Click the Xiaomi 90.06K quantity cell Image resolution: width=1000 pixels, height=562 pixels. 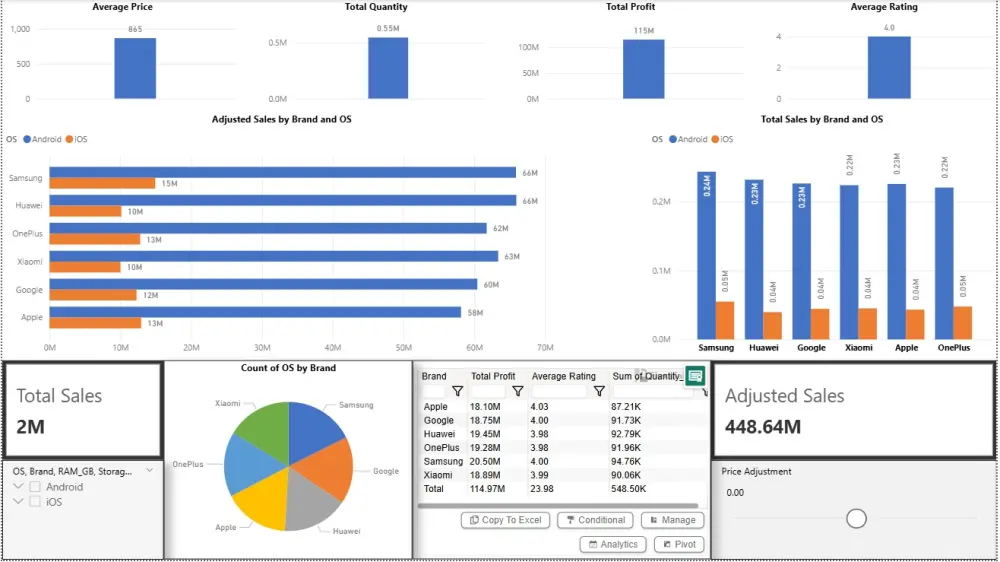click(626, 475)
